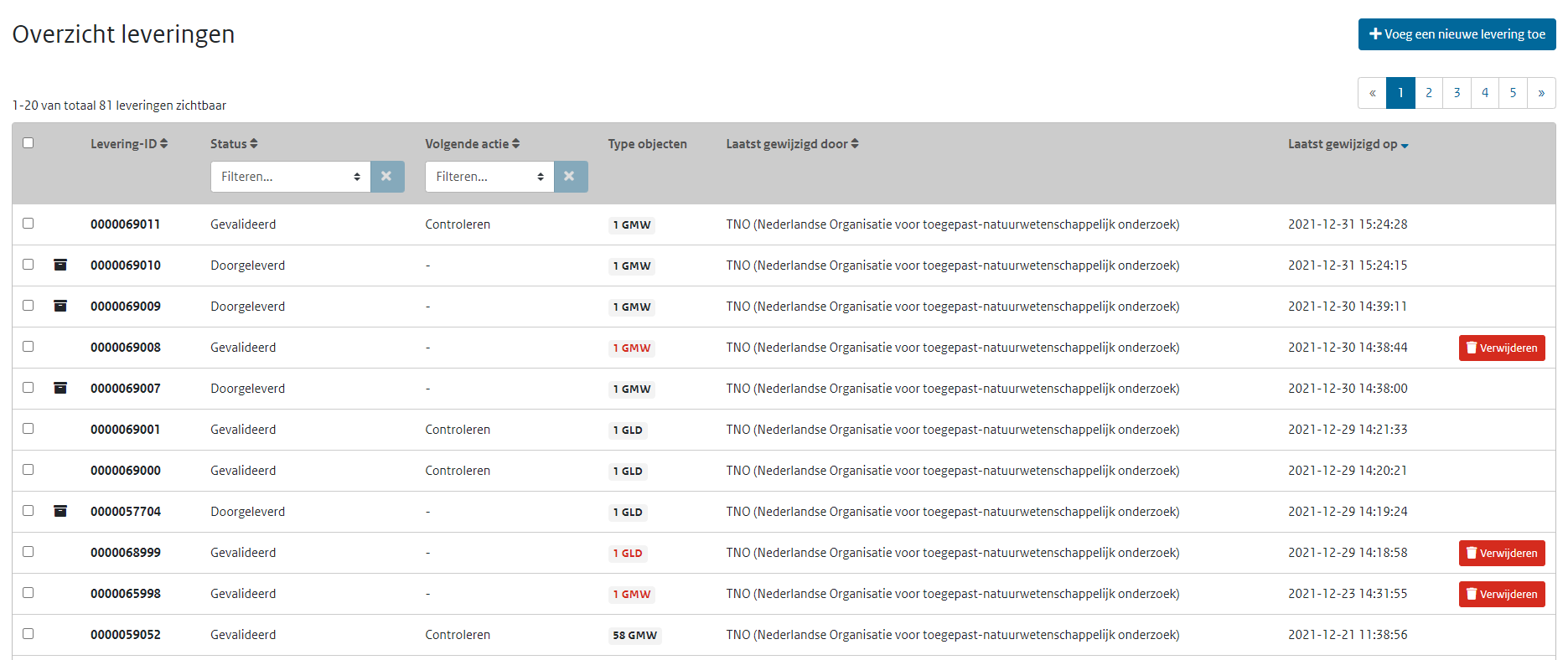The image size is (1568, 660).
Task: Click archive icon for delivery 0000069007
Action: click(60, 388)
